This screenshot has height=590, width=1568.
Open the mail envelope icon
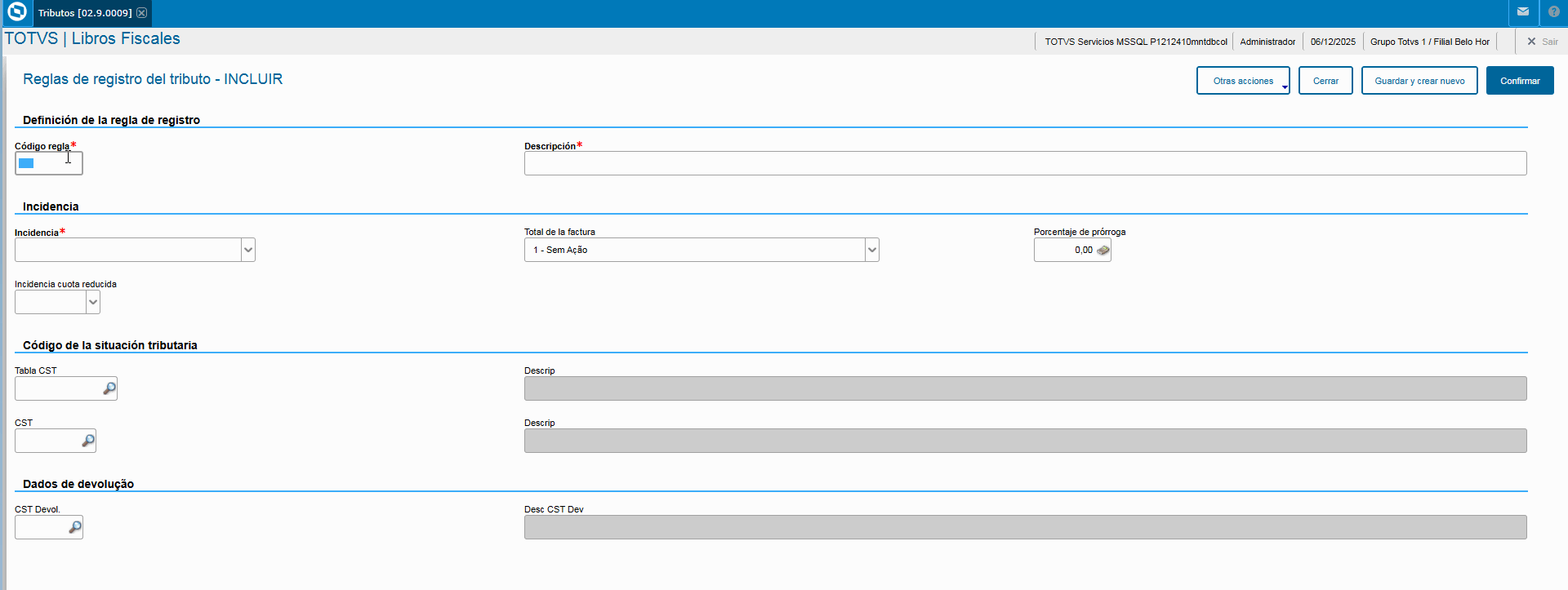(1523, 12)
